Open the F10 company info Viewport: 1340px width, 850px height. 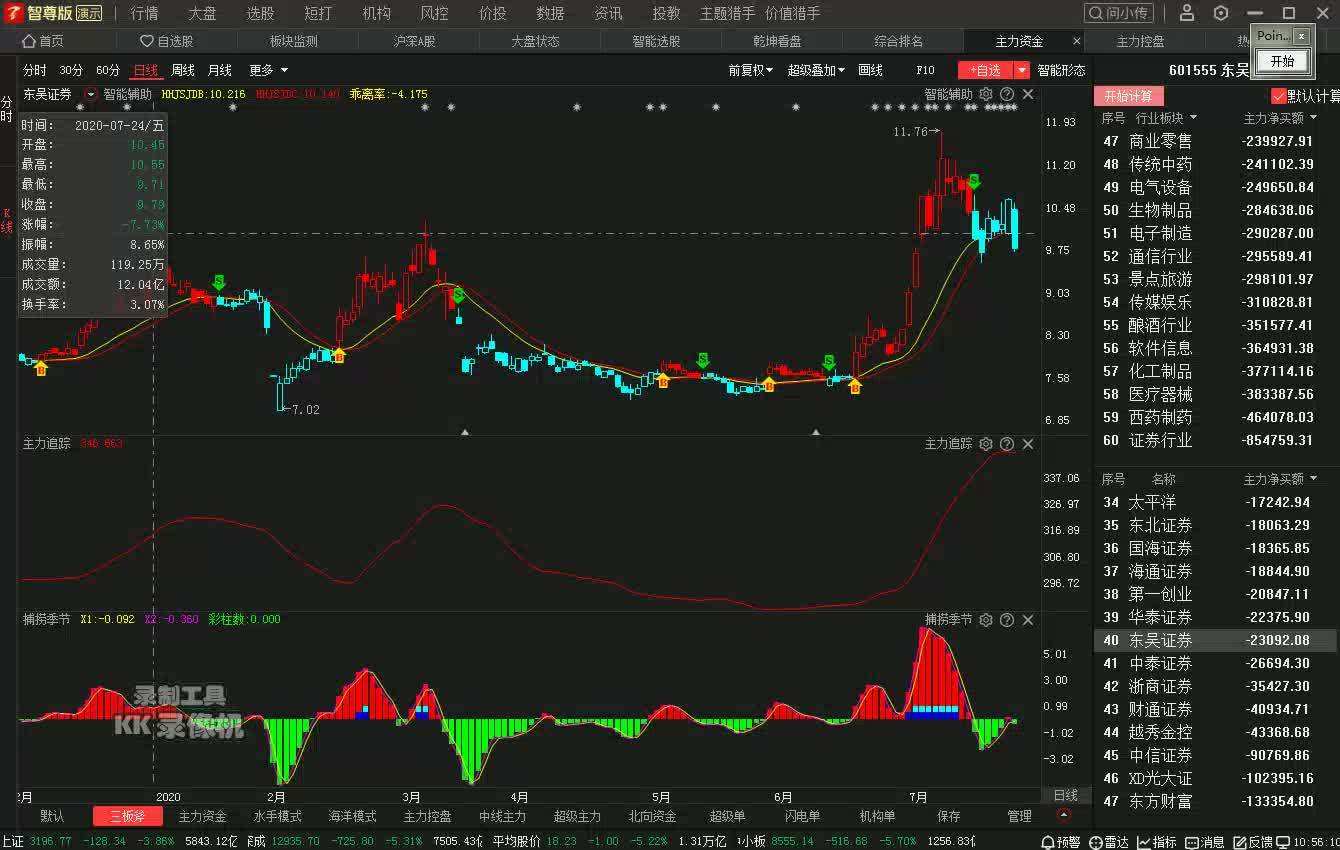click(x=925, y=70)
